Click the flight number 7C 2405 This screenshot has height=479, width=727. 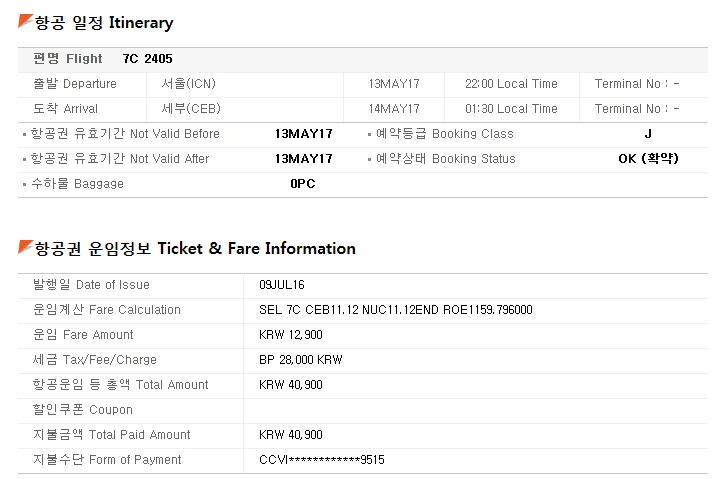tap(147, 59)
